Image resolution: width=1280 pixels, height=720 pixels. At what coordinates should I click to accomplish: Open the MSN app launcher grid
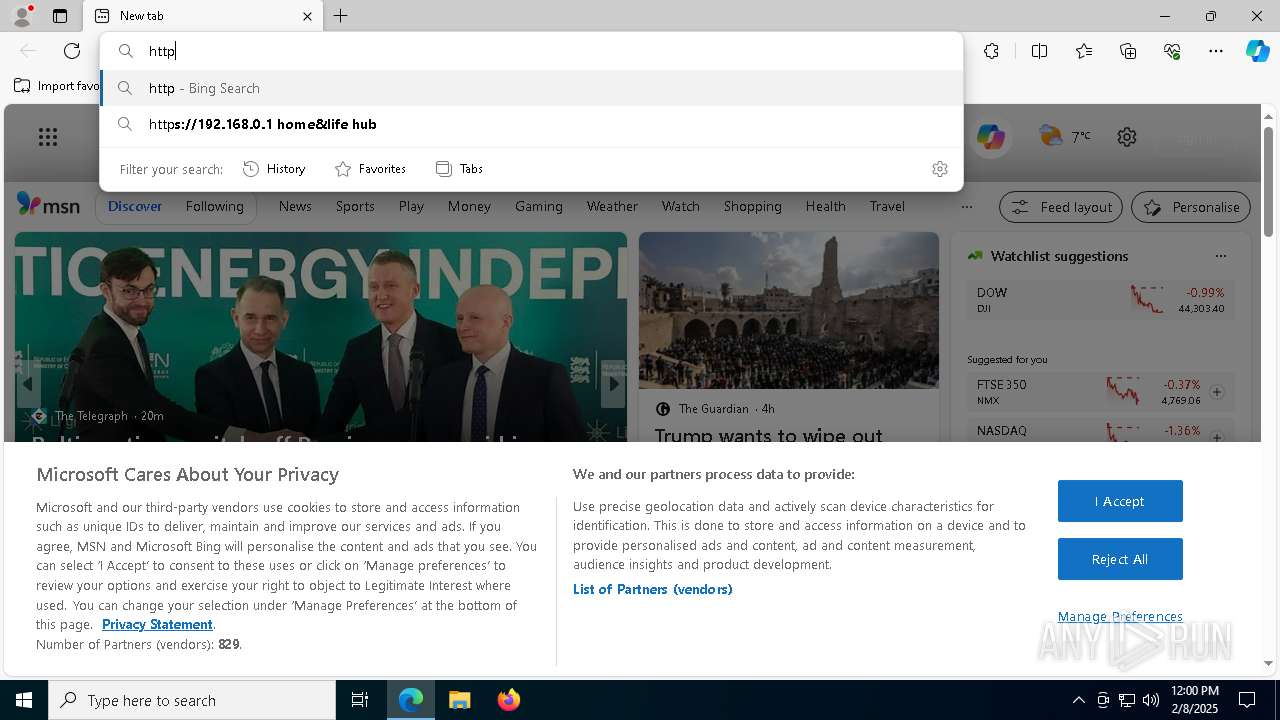(x=48, y=137)
